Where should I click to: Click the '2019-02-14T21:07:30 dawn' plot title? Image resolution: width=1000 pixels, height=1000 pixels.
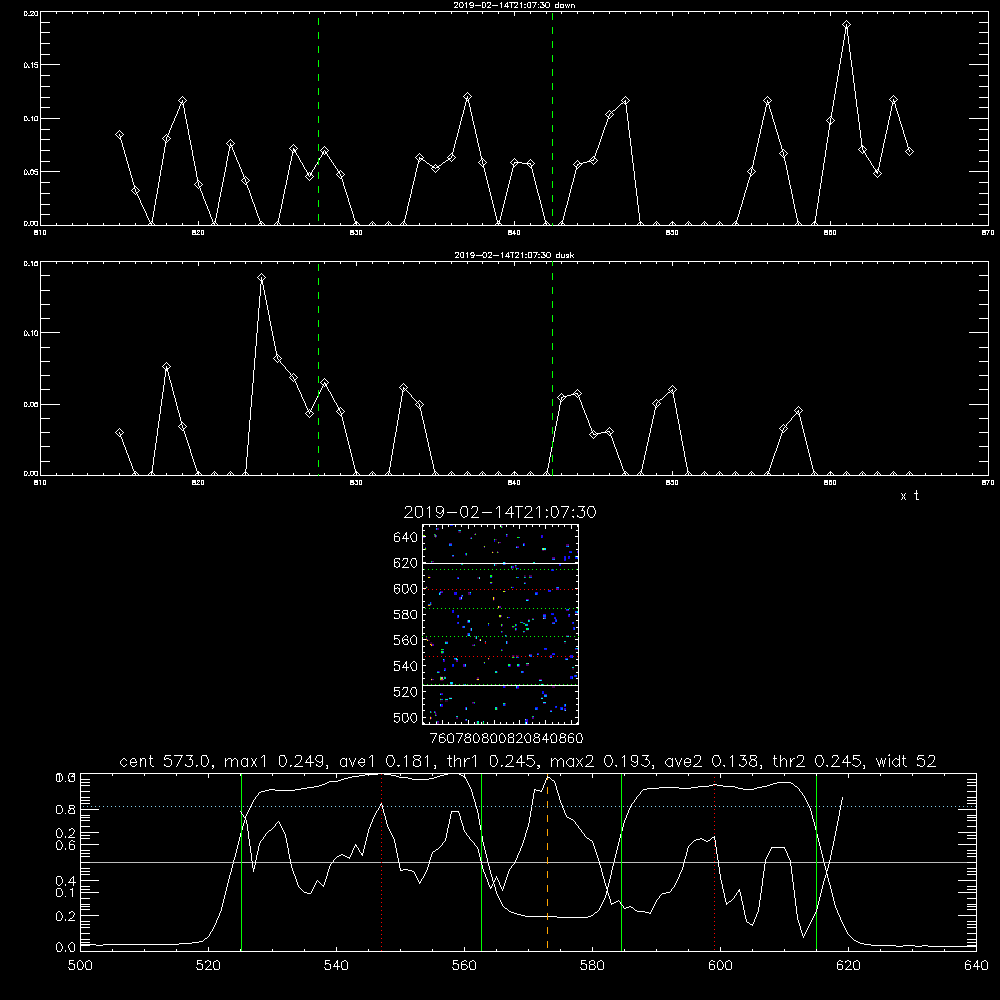coord(514,5)
